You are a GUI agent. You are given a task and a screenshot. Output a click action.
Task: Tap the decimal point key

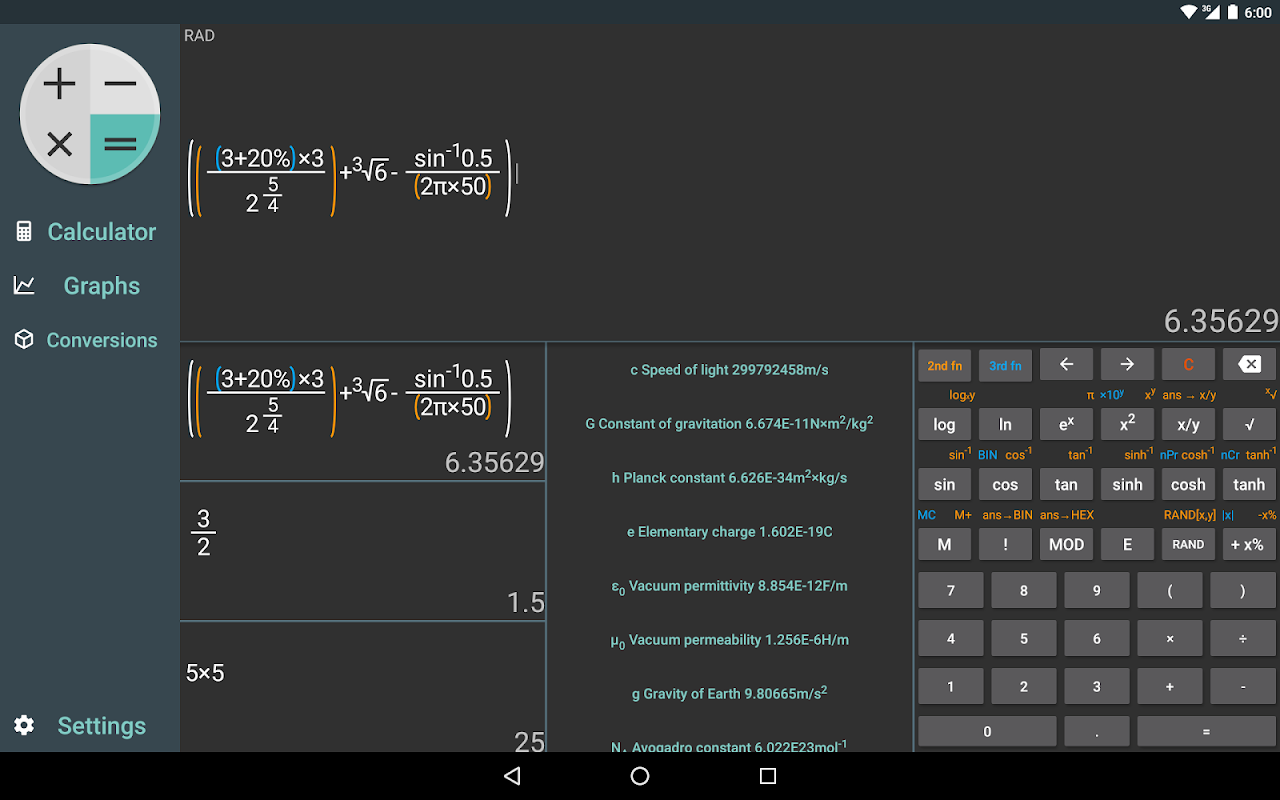point(1096,731)
